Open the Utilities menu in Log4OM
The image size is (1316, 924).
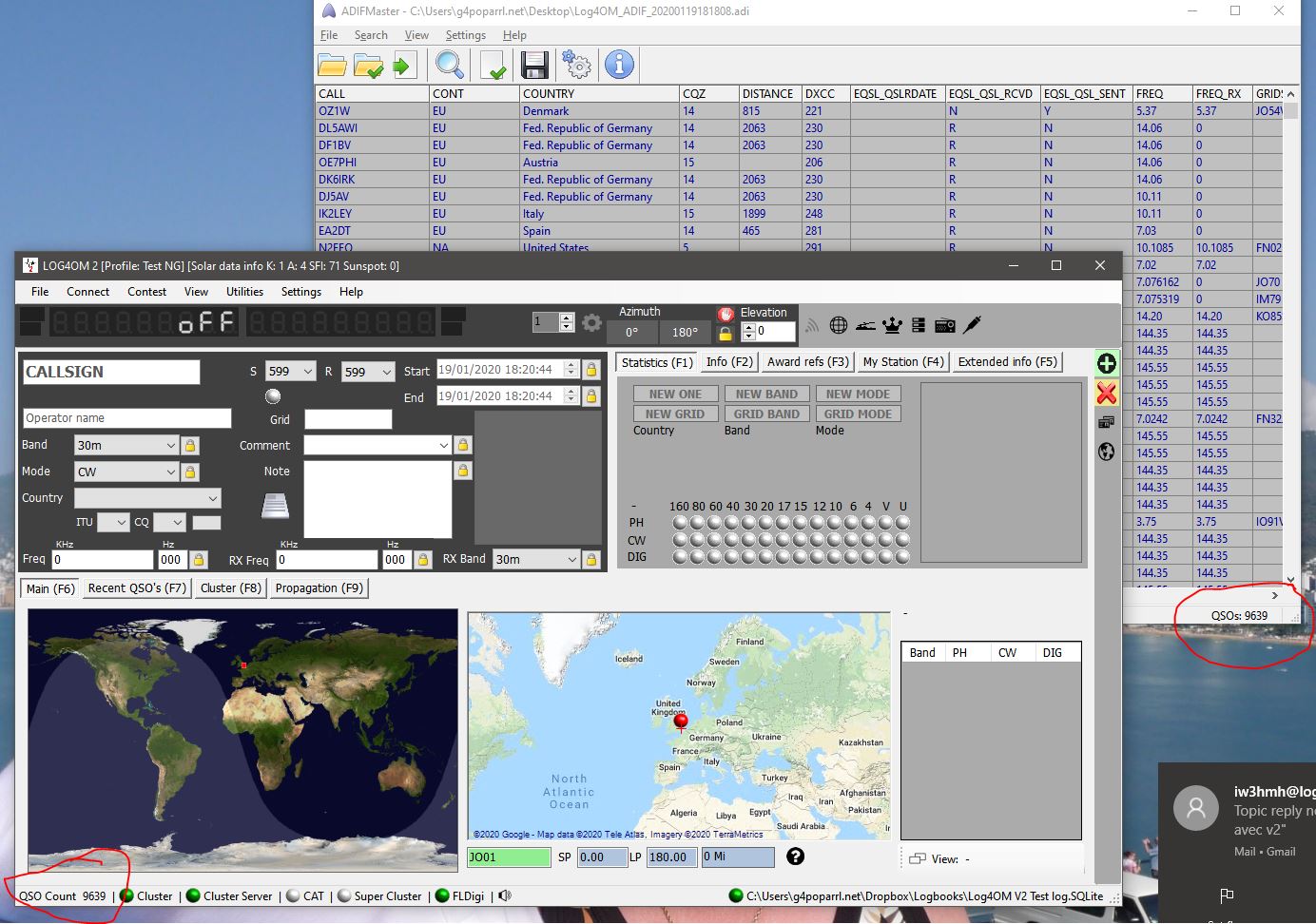[x=244, y=292]
